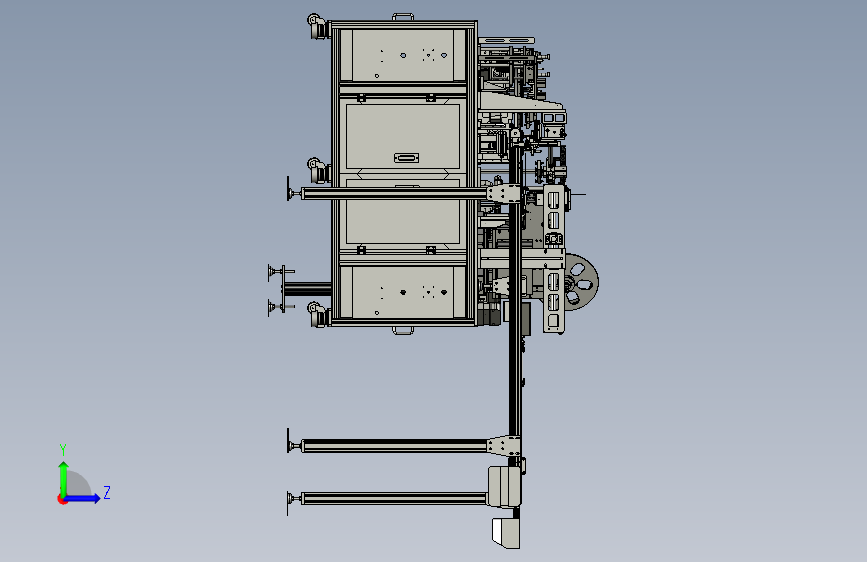867x562 pixels.
Task: Click the Y label on the coordinate triad
Action: click(x=63, y=449)
